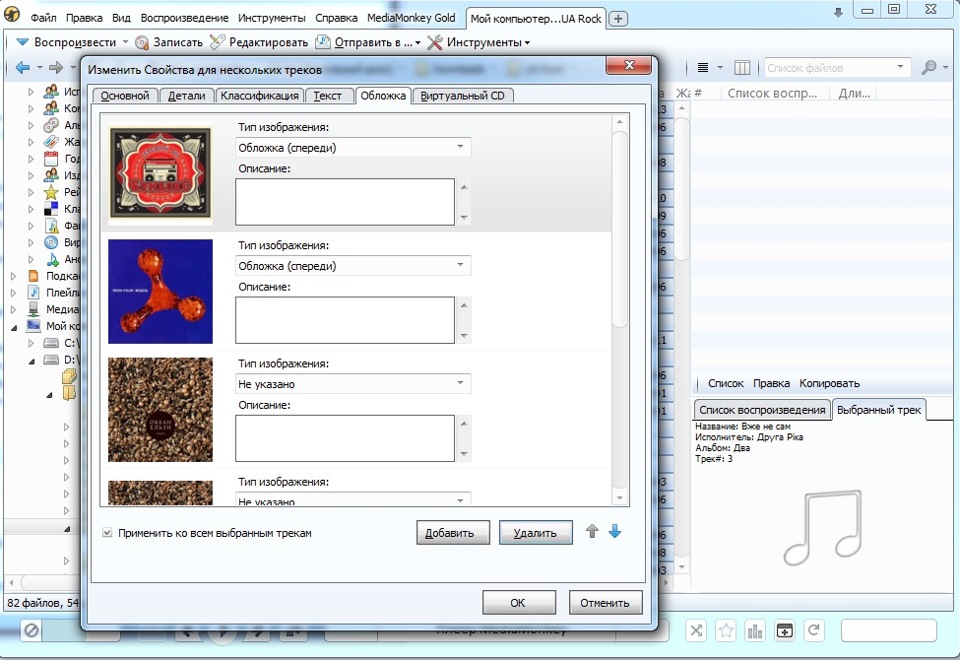Switch to Список воспроизведения tab
960x660 pixels.
tap(762, 410)
